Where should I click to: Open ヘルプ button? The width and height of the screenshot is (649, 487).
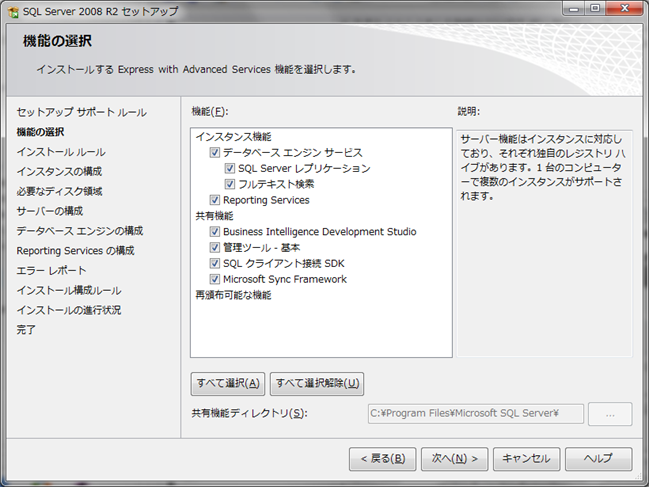point(599,459)
